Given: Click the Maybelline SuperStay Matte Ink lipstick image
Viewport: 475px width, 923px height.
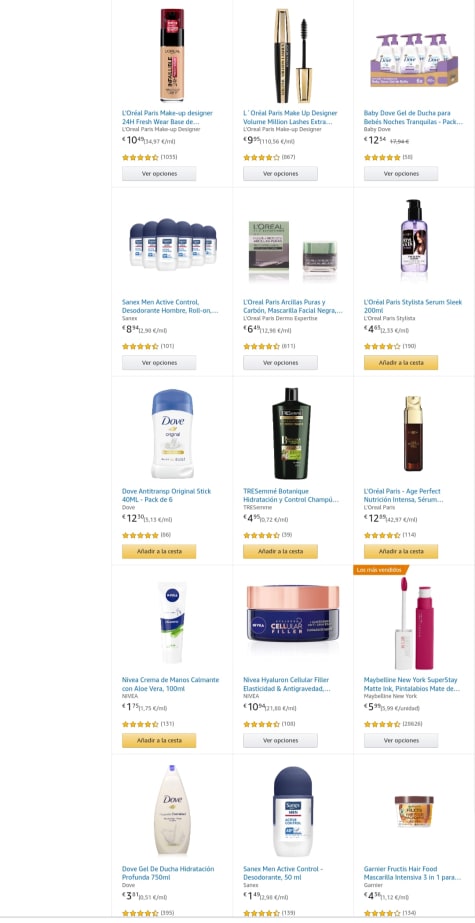Looking at the screenshot, I should [x=414, y=623].
